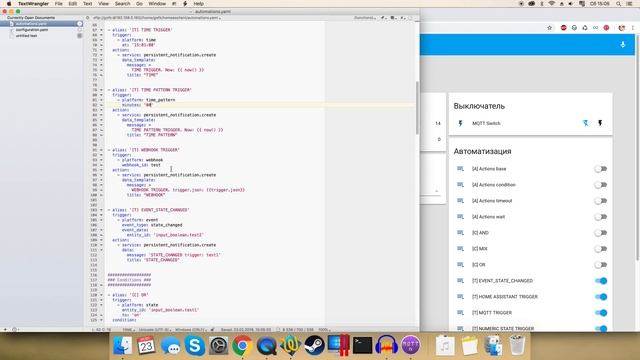The image size is (640, 360).
Task: Click TextWrangler icon in the dock
Action: [x=290, y=345]
